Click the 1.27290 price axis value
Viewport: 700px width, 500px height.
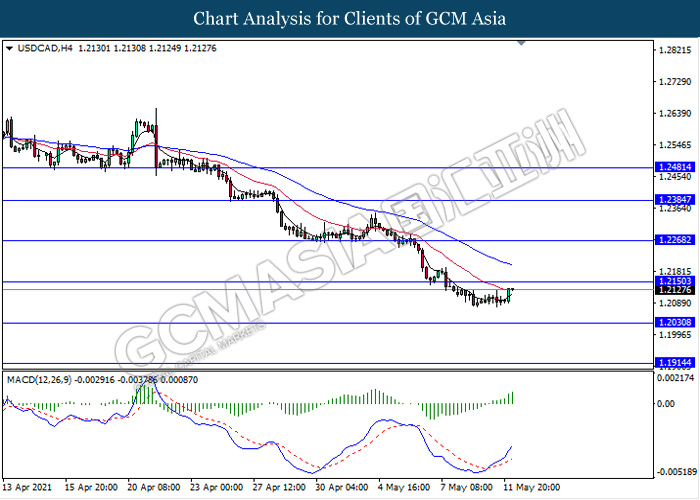tap(675, 82)
